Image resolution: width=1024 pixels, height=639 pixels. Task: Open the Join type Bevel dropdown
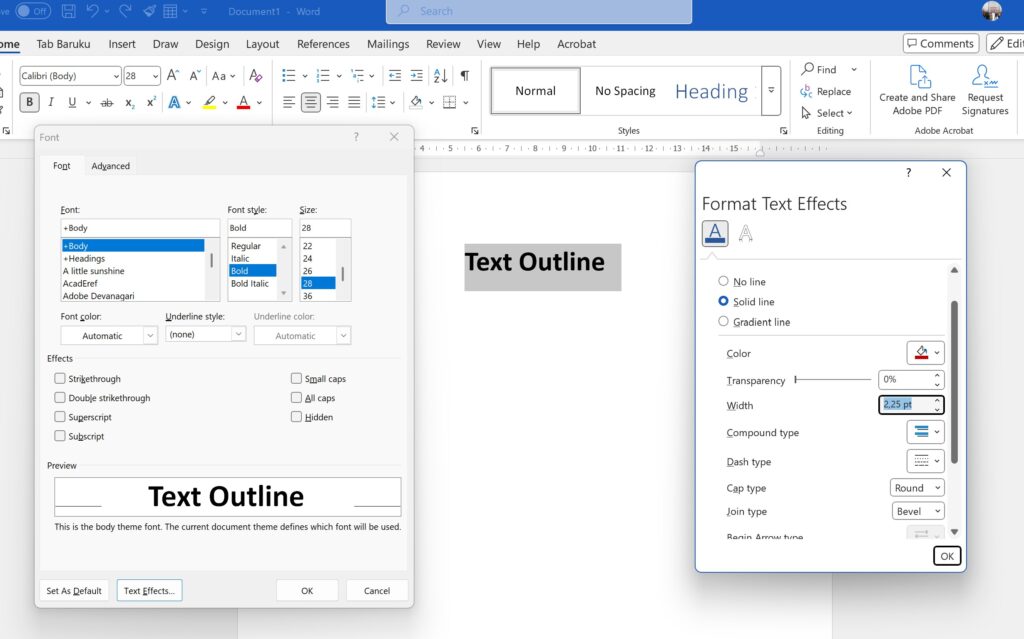point(918,511)
